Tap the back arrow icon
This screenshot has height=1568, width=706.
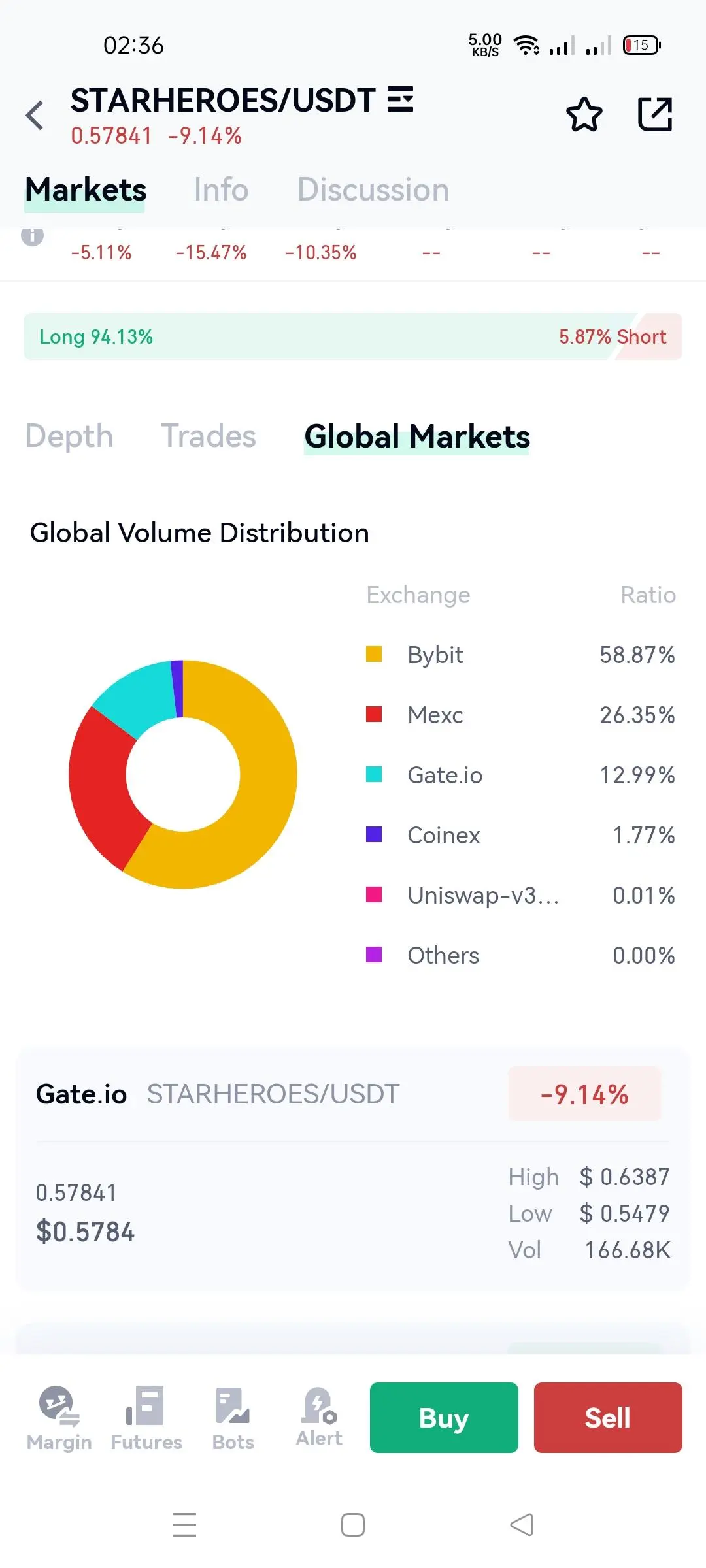pyautogui.click(x=35, y=116)
